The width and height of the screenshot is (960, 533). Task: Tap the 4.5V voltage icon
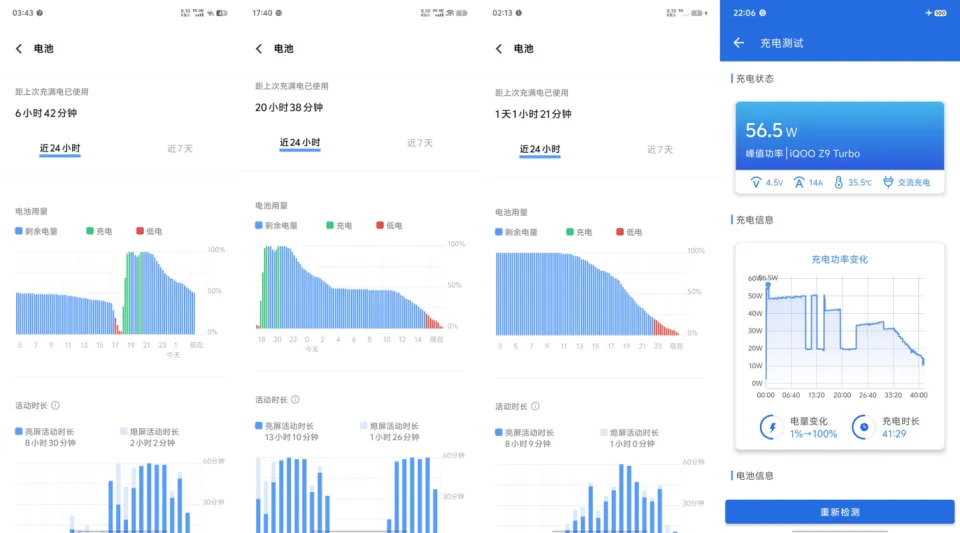coord(756,183)
